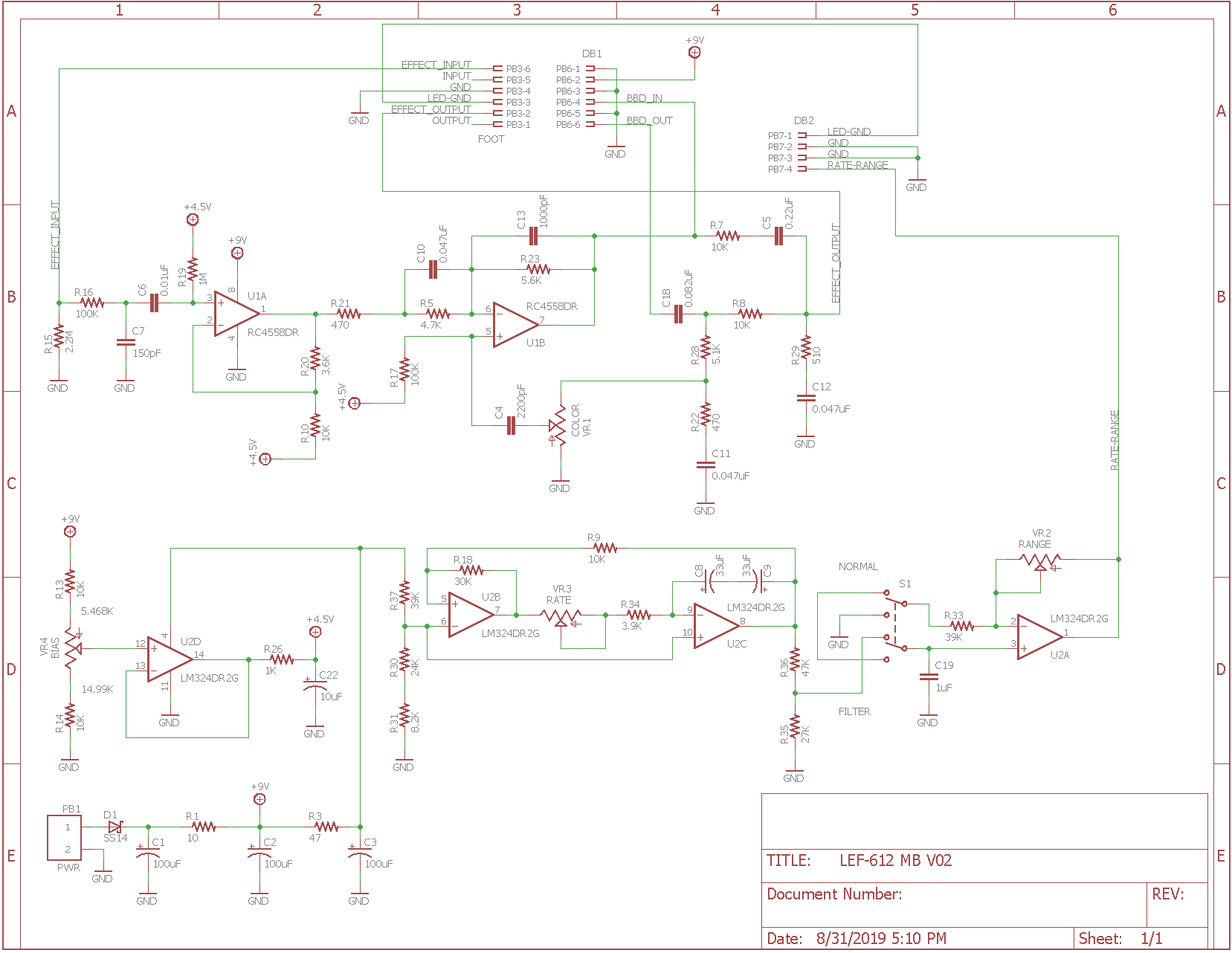Image resolution: width=1232 pixels, height=953 pixels.
Task: Click the VR1 COLOR potentiometer
Action: 558,426
